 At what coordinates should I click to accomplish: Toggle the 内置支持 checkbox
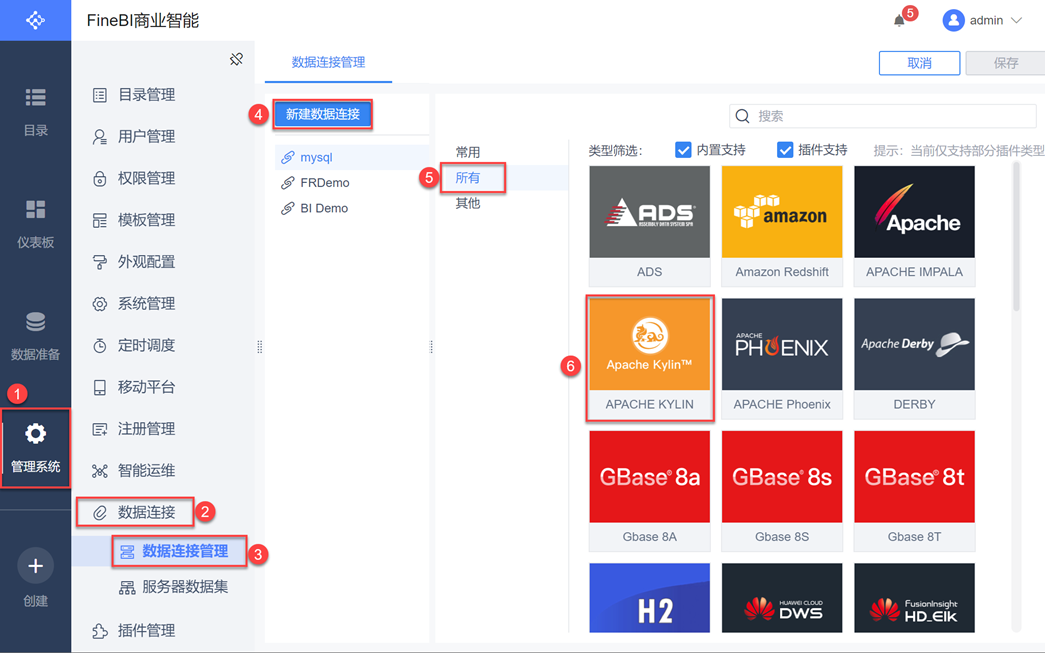pos(683,150)
